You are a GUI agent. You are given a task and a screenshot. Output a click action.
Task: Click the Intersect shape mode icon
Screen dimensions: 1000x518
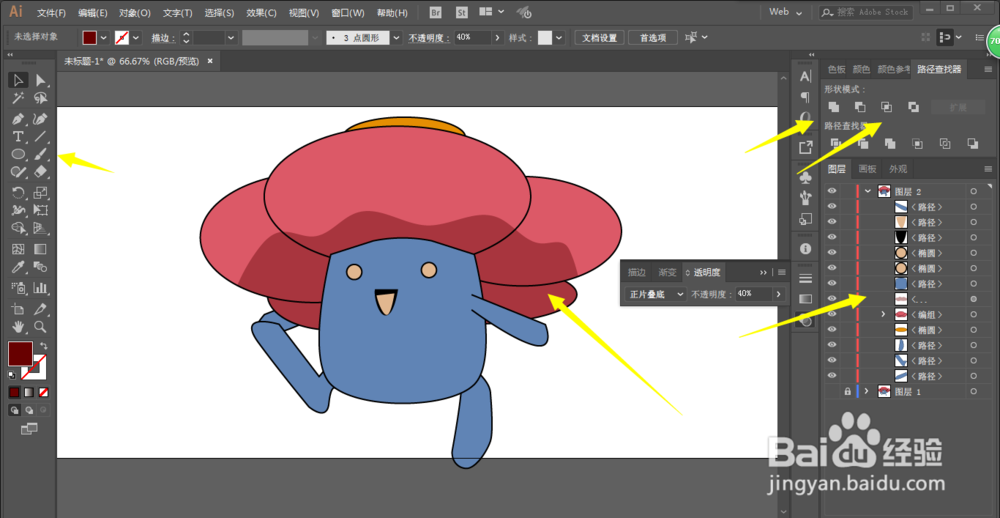click(x=886, y=107)
